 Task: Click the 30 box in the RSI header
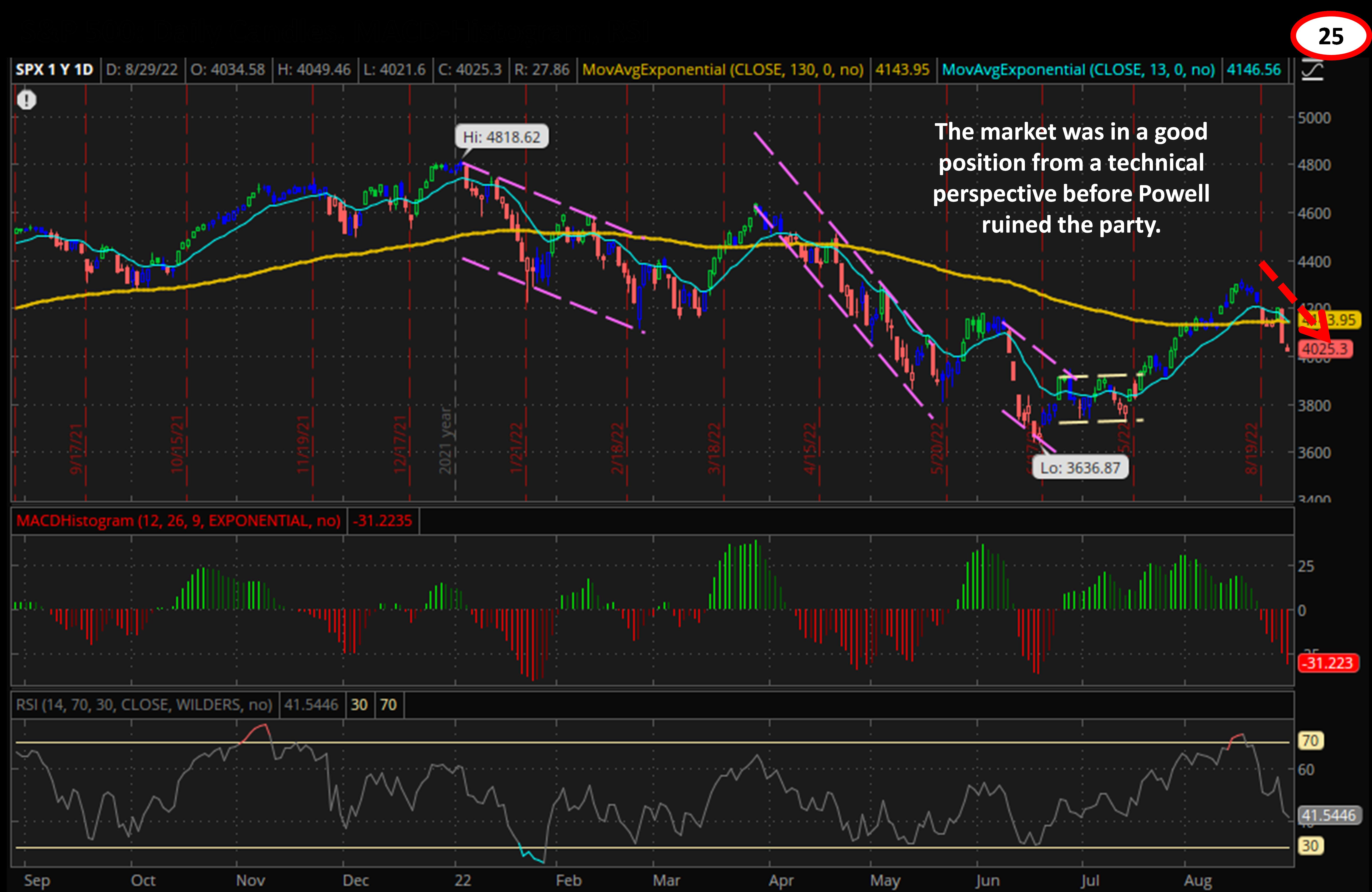(359, 705)
